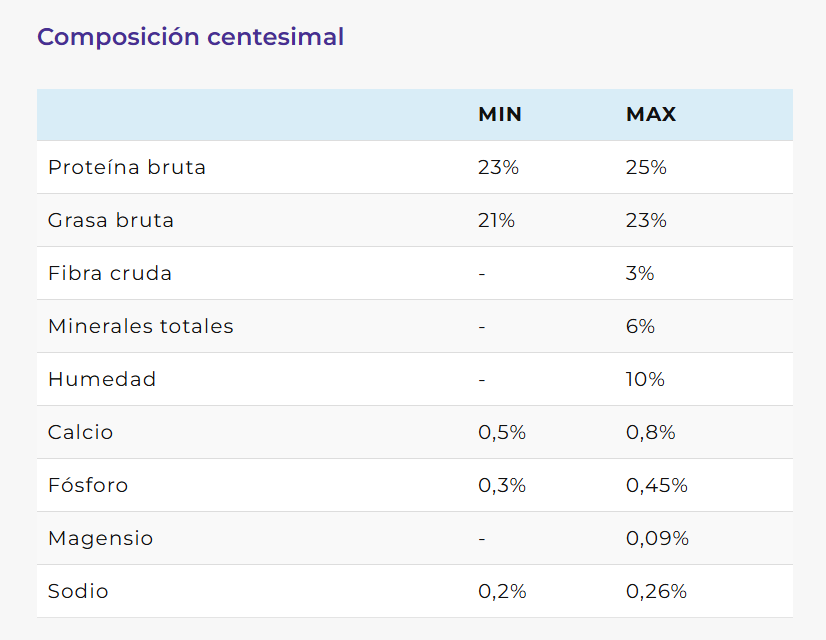This screenshot has height=640, width=826.
Task: Select the 10% maximum humidity value
Action: tap(645, 379)
